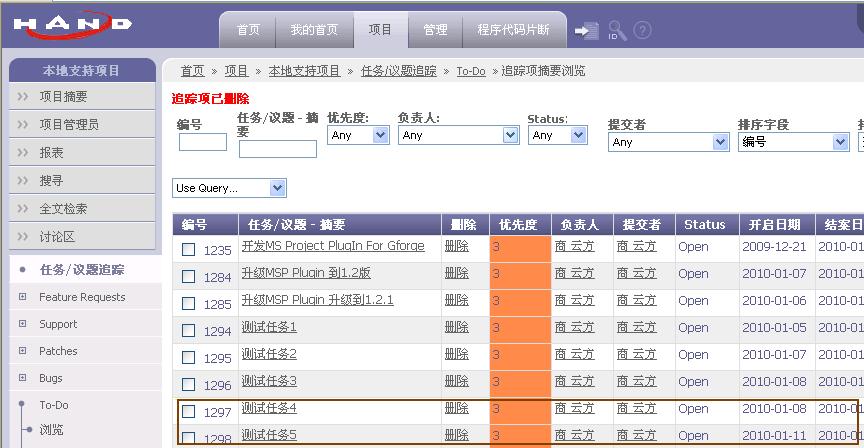Click the chevron icon beside 项目摘要

(x=23, y=97)
